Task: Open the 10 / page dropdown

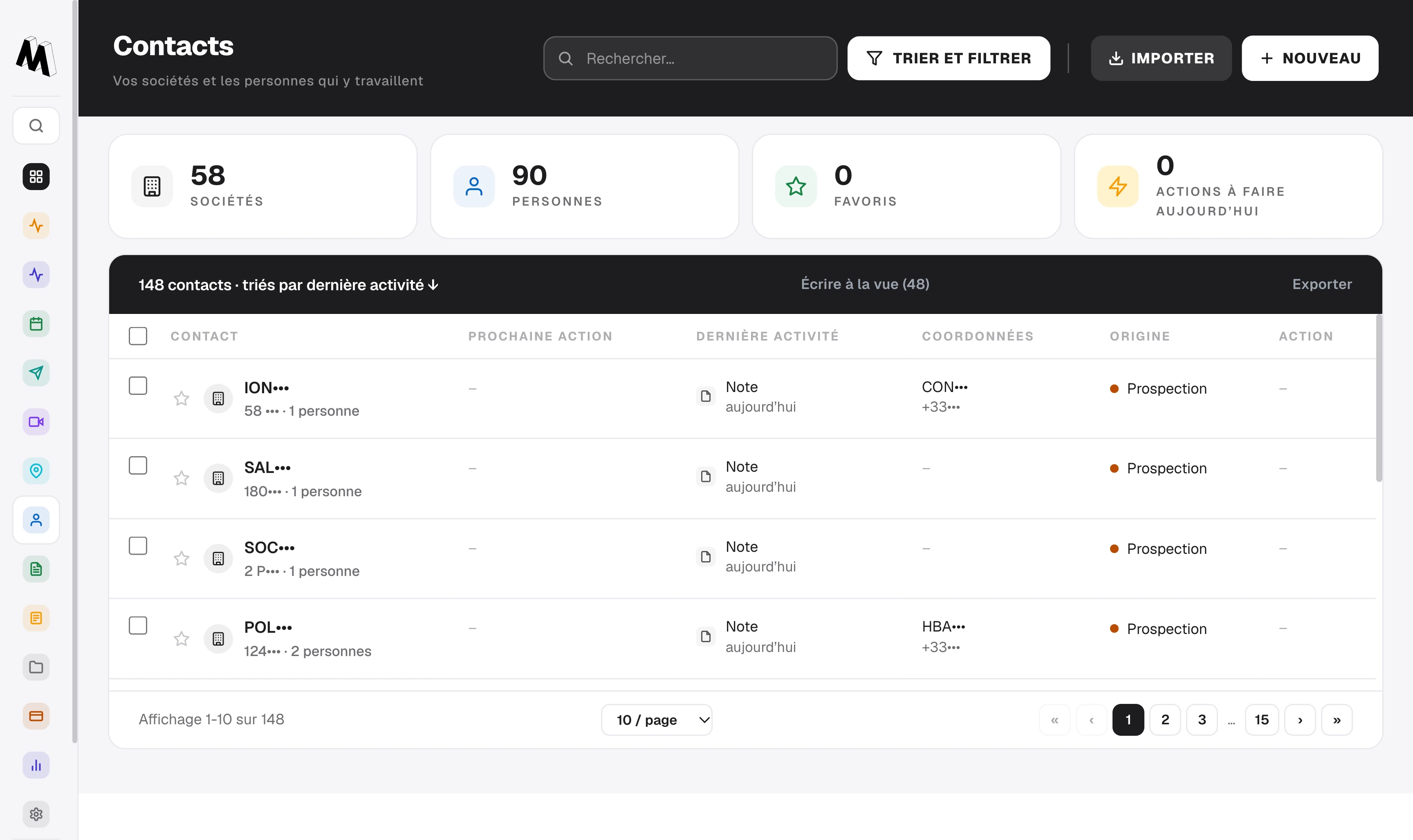Action: 657,719
